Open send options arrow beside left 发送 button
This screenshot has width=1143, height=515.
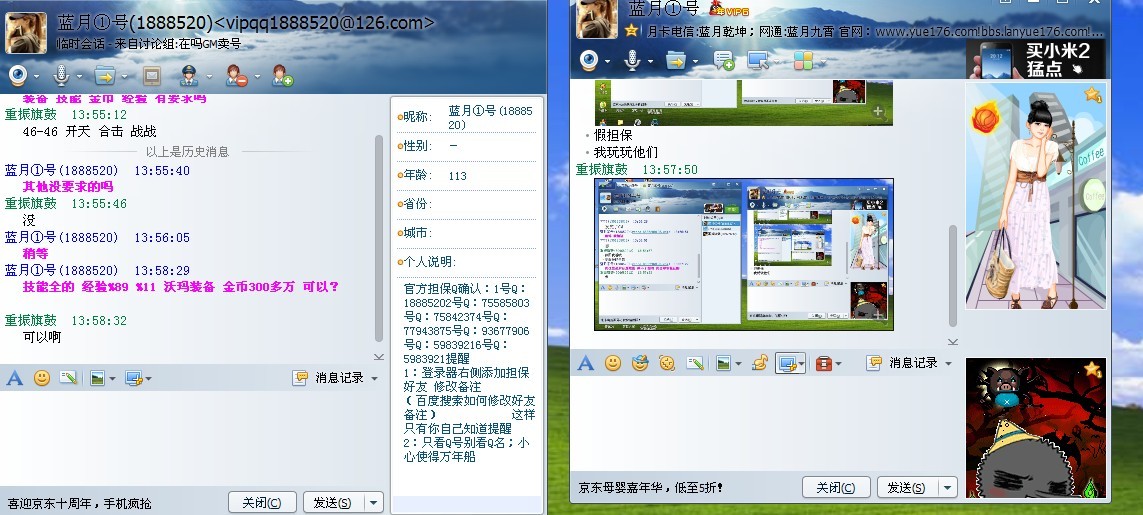(373, 503)
